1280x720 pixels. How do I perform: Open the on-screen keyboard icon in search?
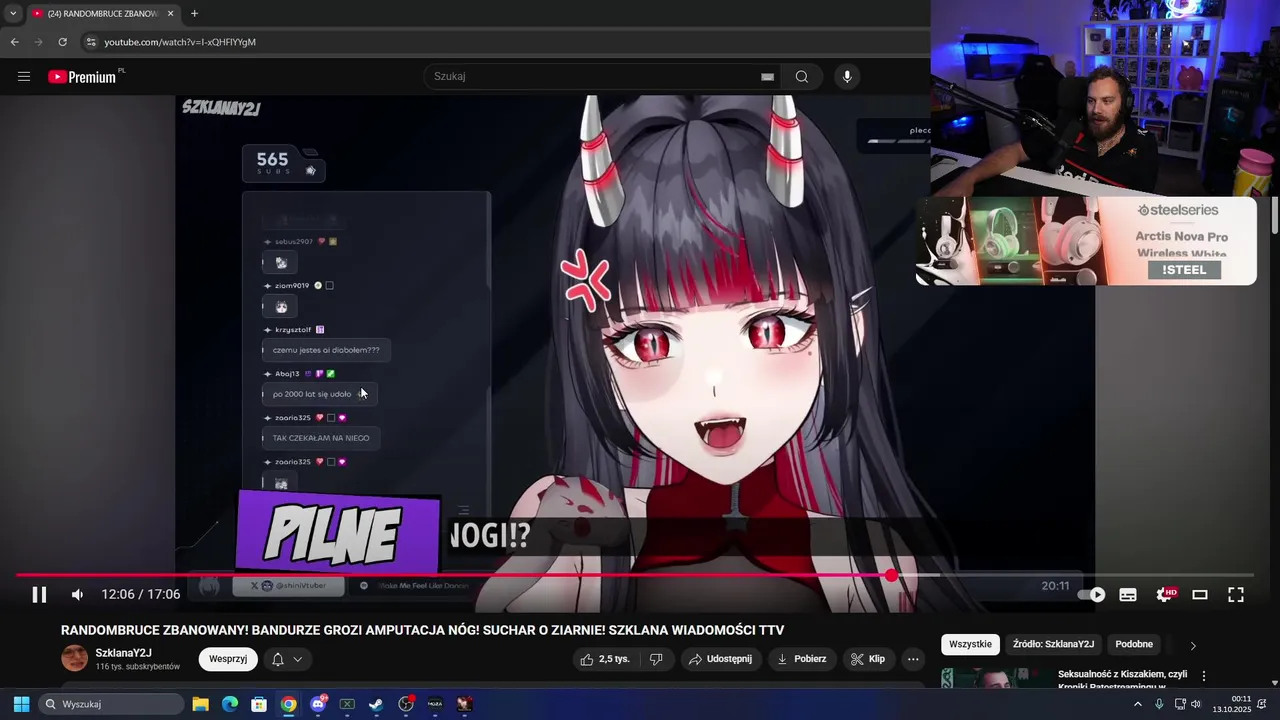point(767,77)
